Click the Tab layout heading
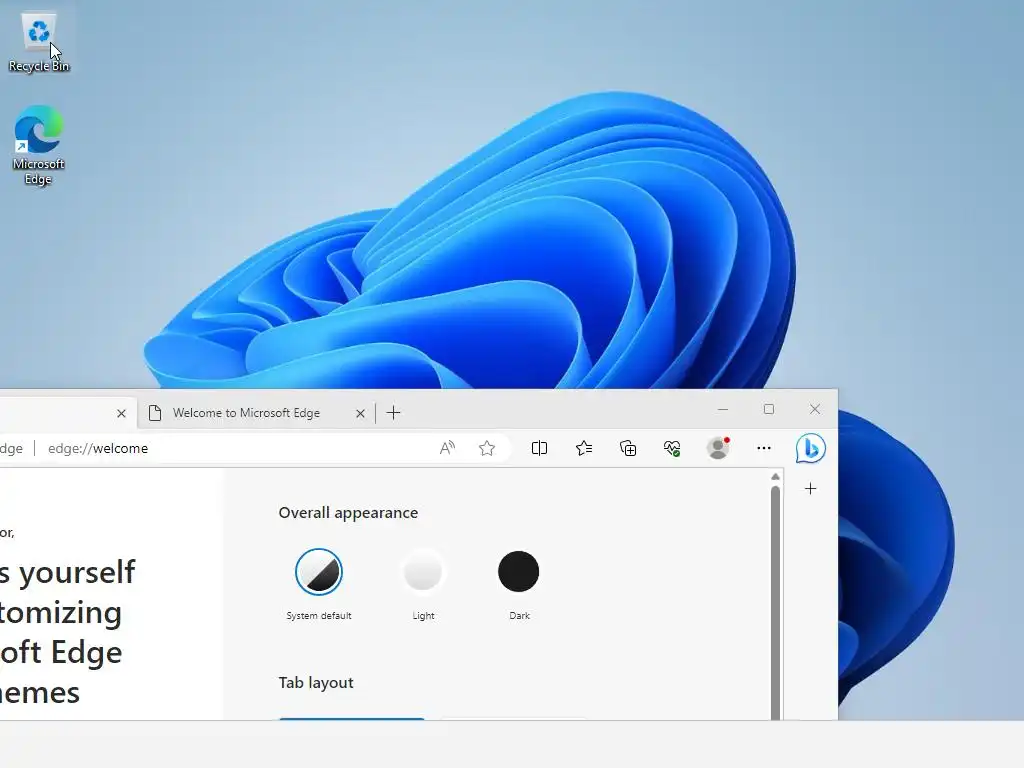 click(x=315, y=682)
